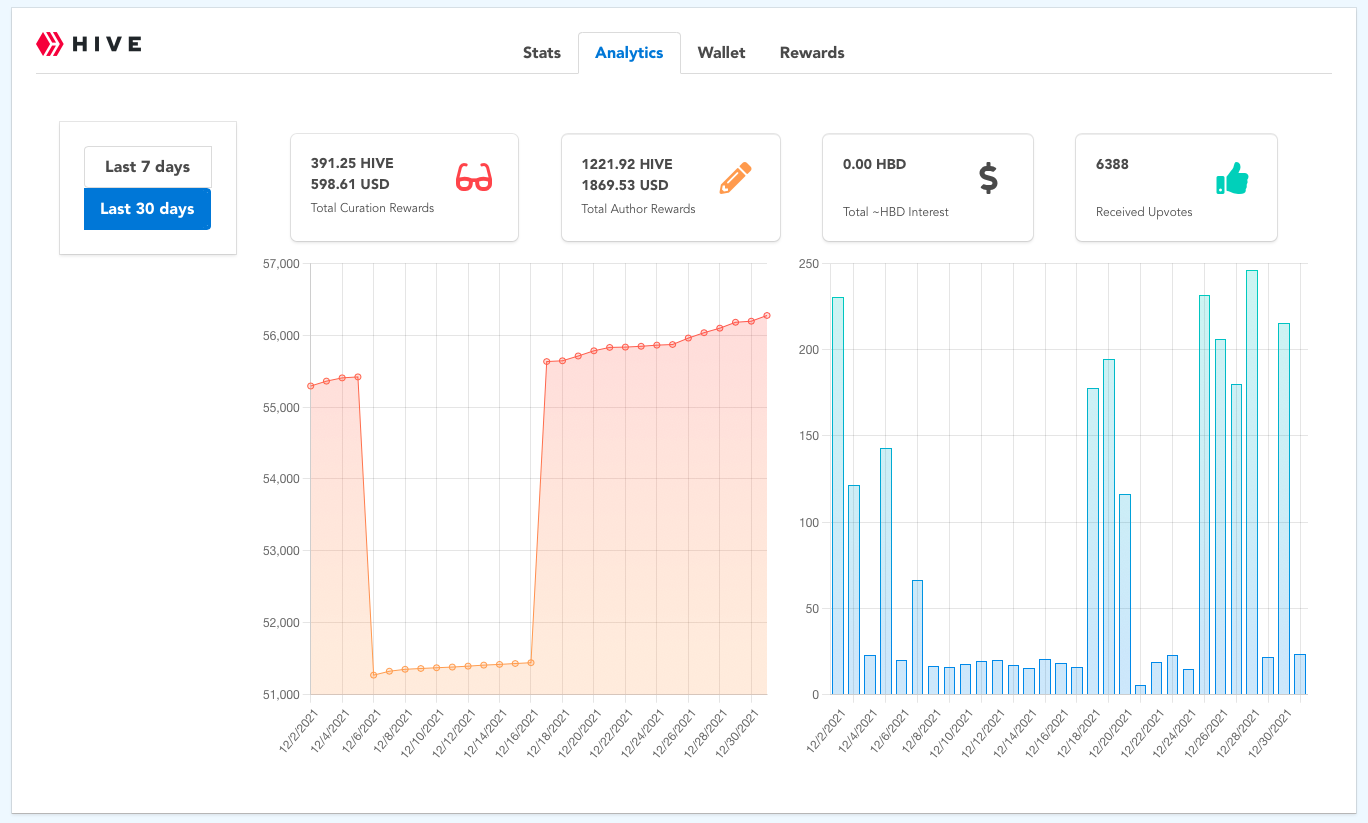Click the 1869.53 USD author value

click(x=625, y=185)
